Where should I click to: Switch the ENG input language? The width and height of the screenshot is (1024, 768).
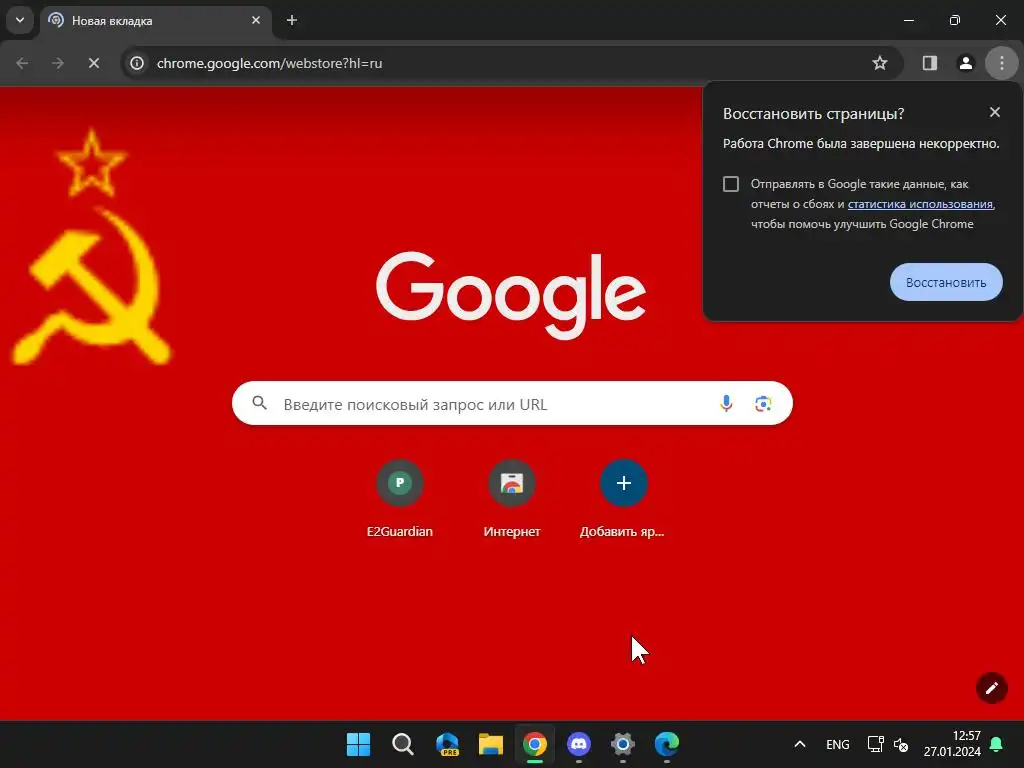(x=838, y=744)
